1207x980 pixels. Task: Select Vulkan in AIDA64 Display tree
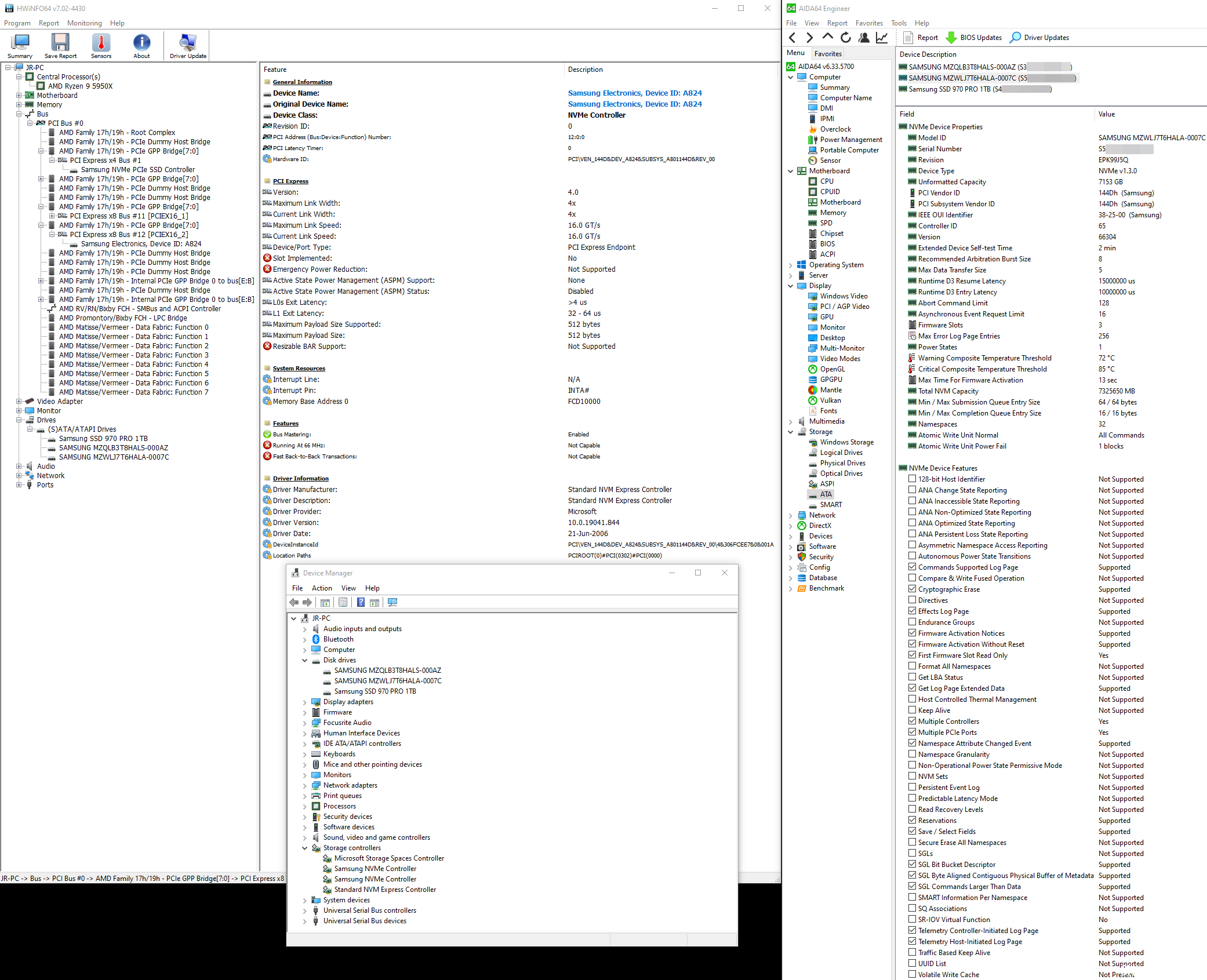tap(830, 400)
